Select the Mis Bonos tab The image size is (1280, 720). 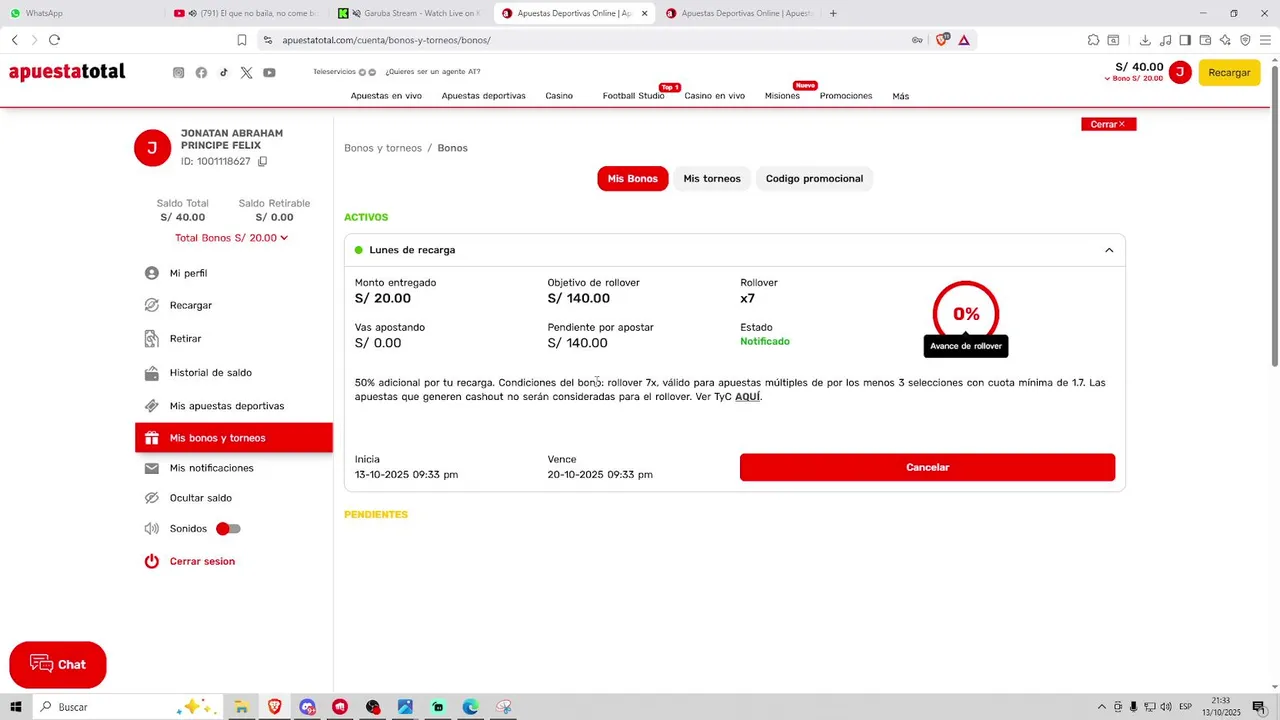click(x=633, y=179)
